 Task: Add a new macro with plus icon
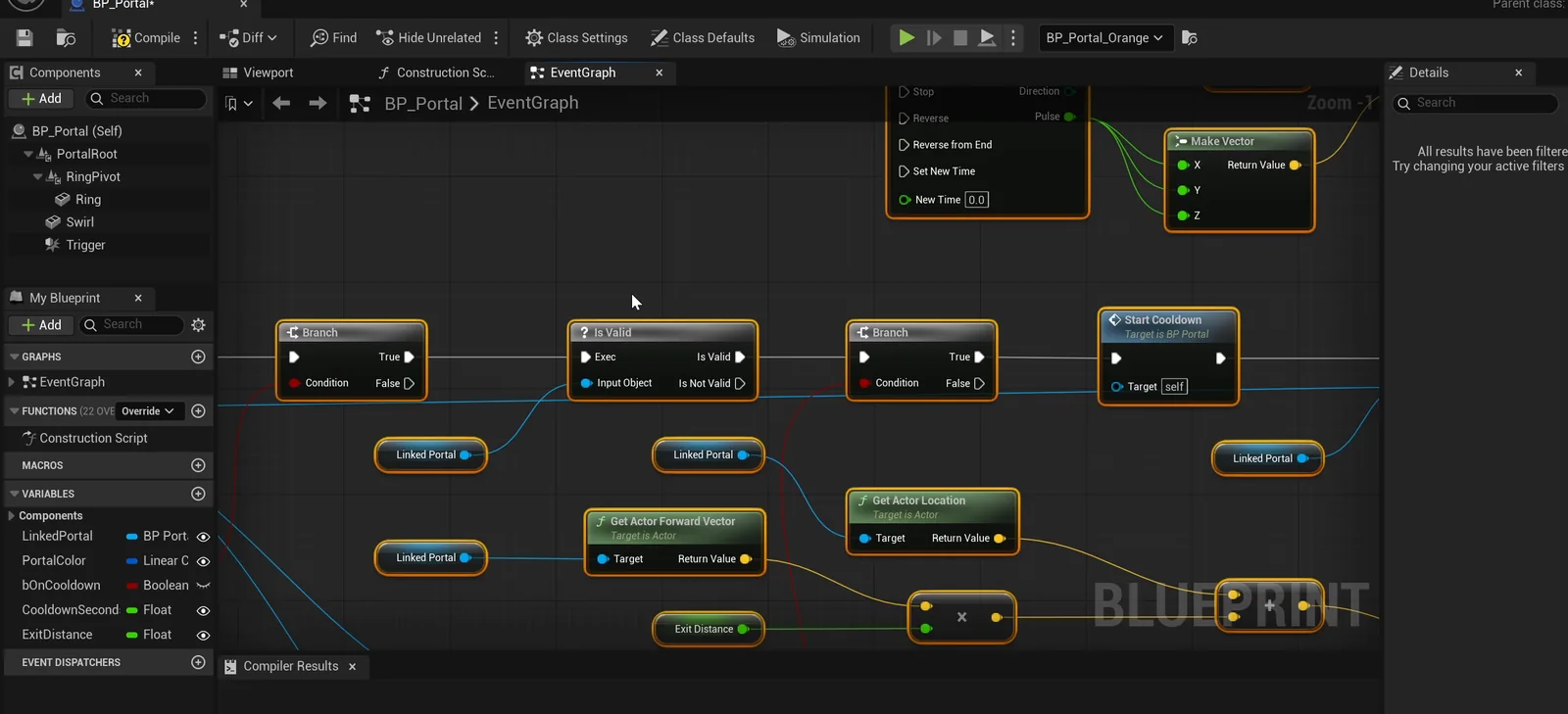[198, 465]
